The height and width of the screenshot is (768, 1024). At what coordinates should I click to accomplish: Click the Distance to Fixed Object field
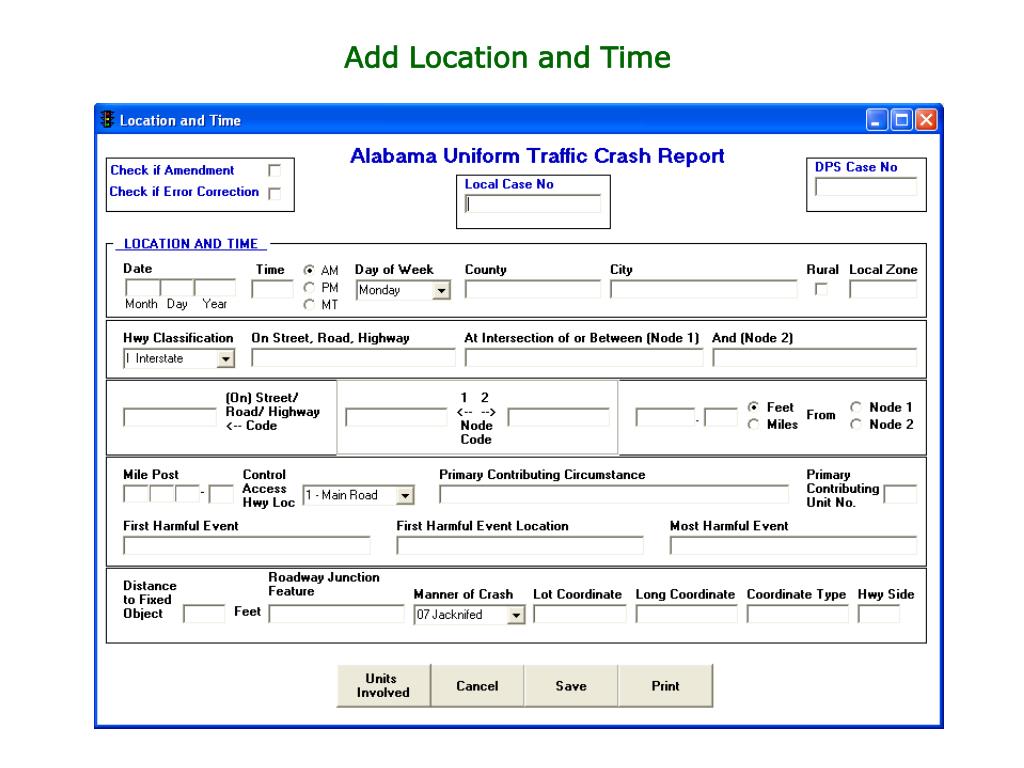(204, 613)
